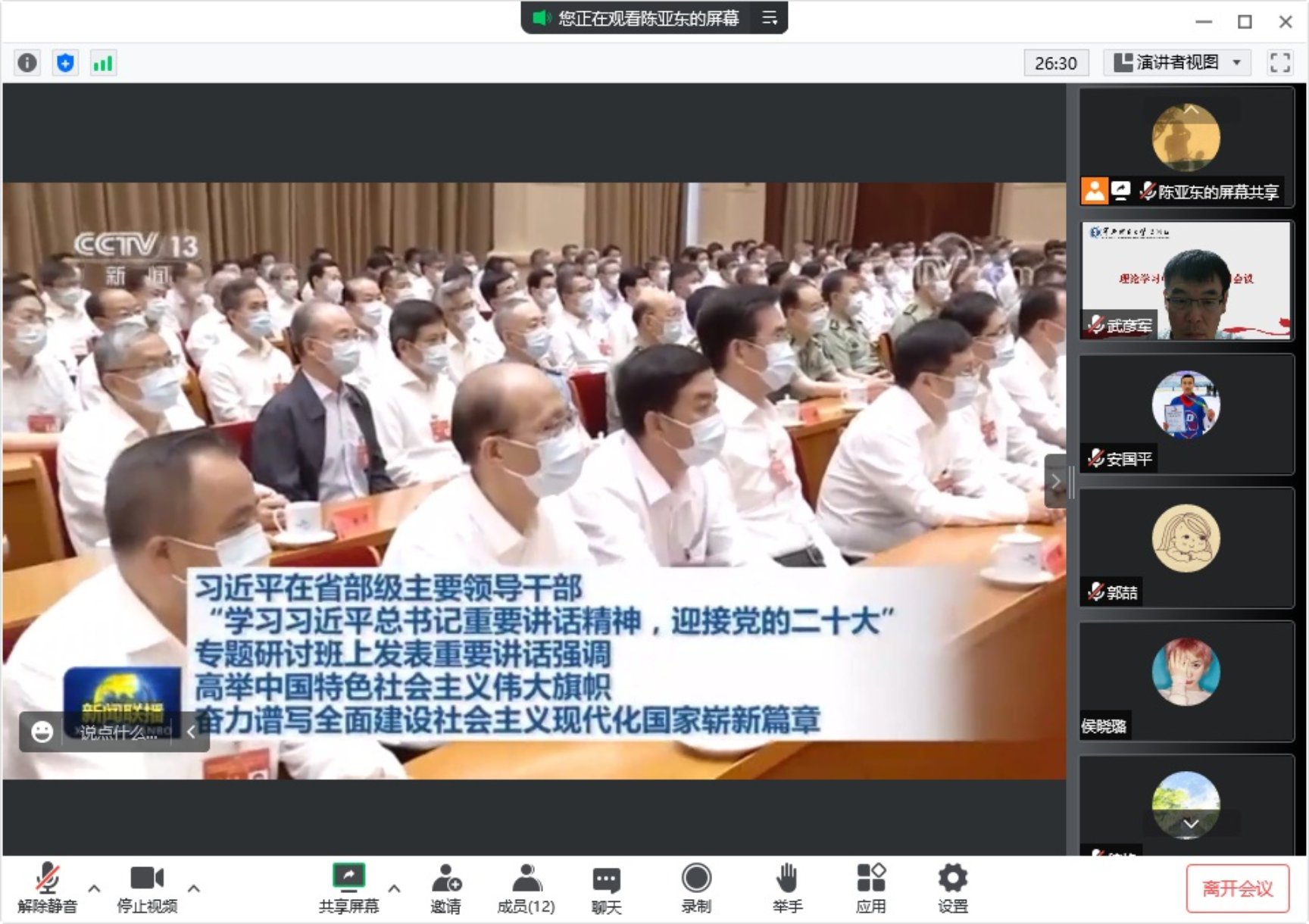Select 武彦军 video tile
This screenshot has width=1309, height=924.
click(x=1186, y=281)
